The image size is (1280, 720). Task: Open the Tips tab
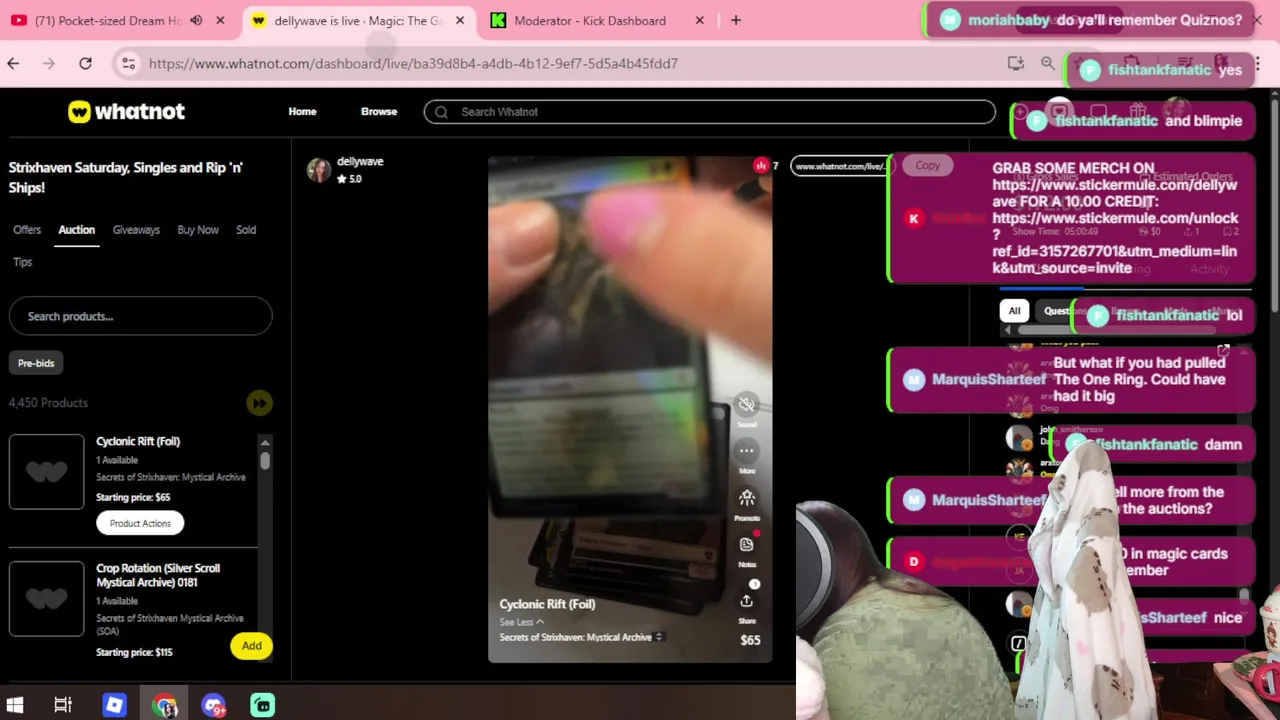tap(22, 262)
